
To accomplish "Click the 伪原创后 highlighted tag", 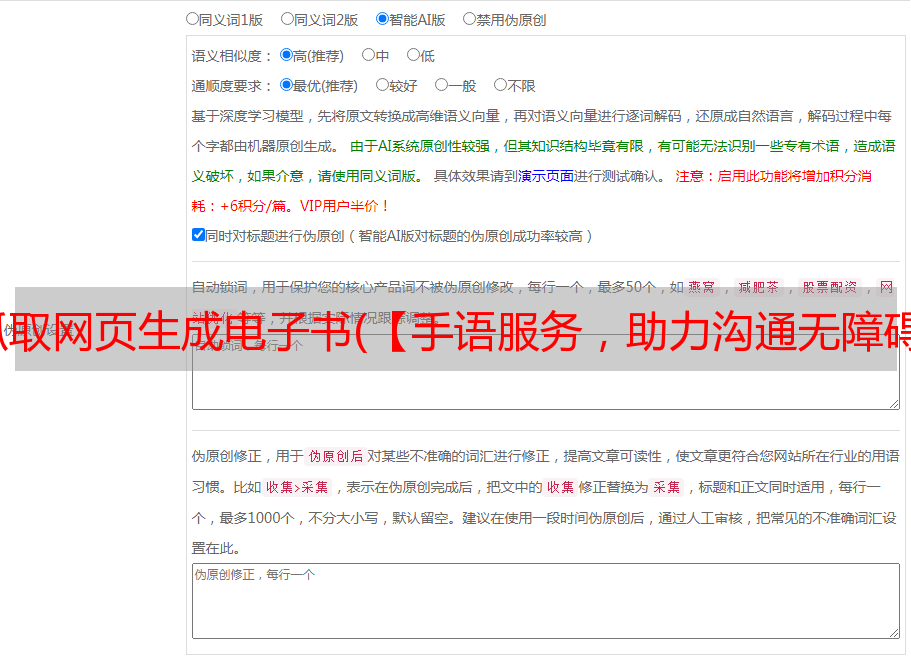I will 336,456.
